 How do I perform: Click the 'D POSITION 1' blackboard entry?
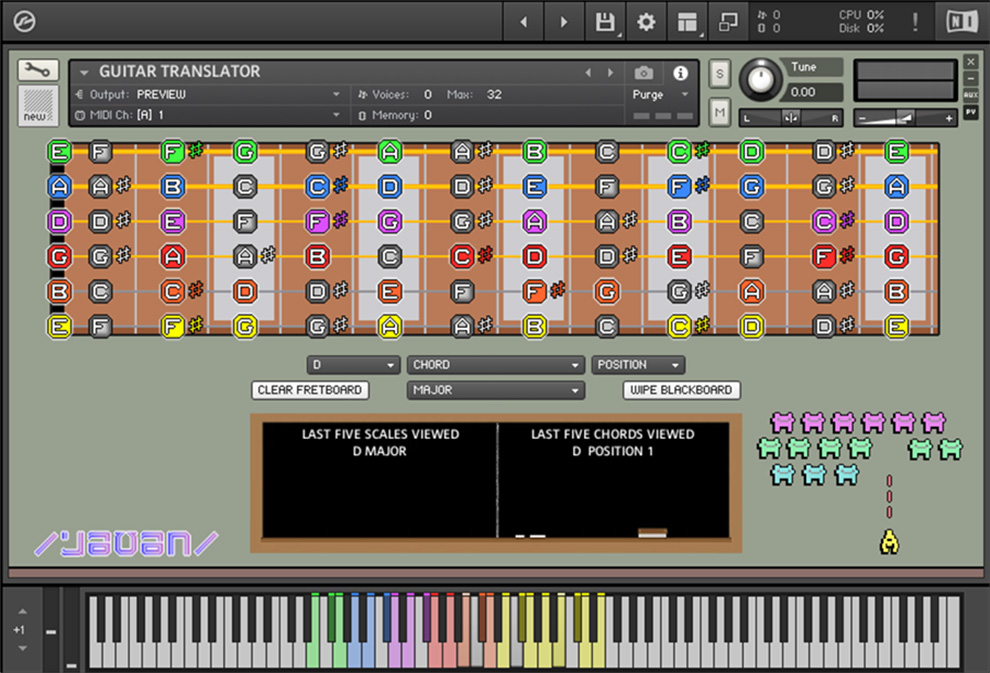(613, 451)
